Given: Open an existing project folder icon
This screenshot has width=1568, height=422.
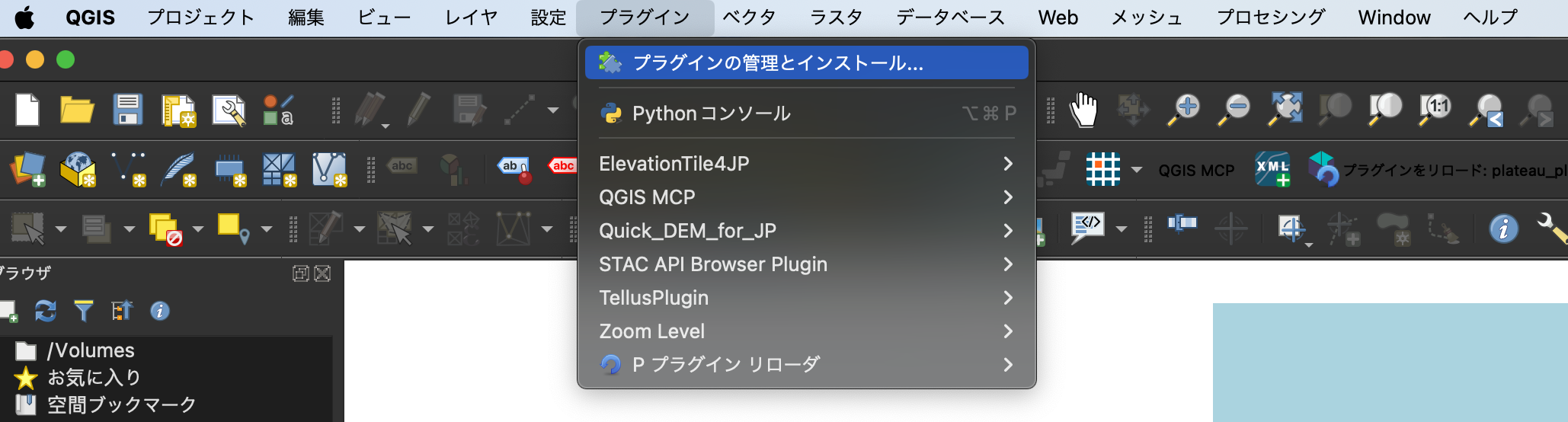Looking at the screenshot, I should click(x=77, y=110).
